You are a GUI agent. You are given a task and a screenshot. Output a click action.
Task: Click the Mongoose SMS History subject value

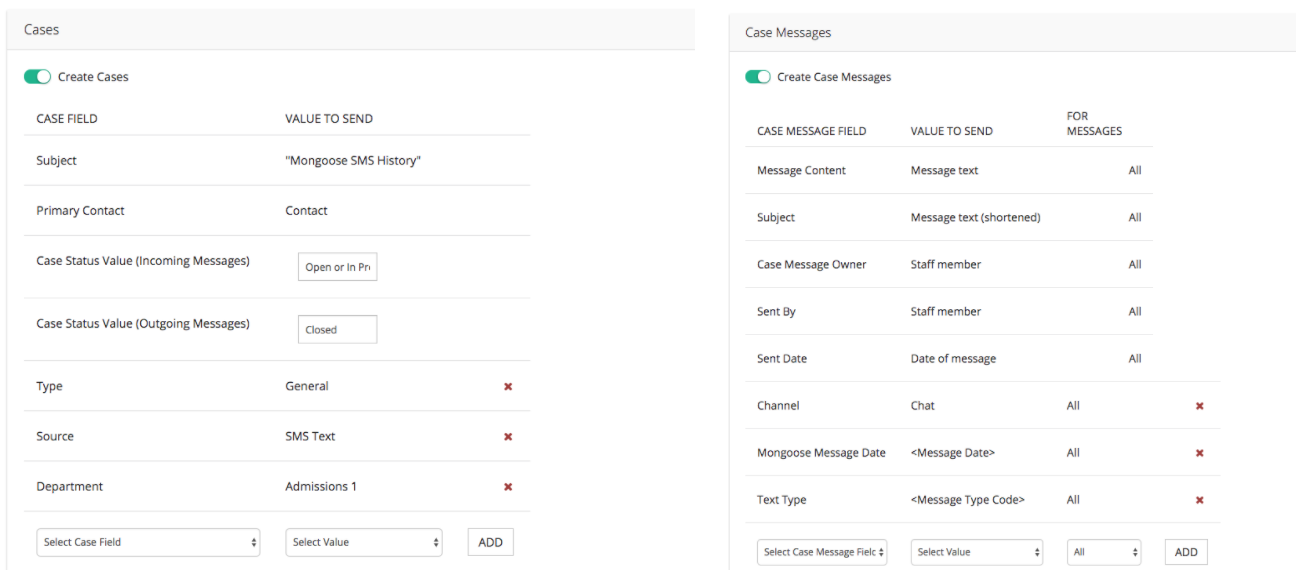tap(353, 161)
